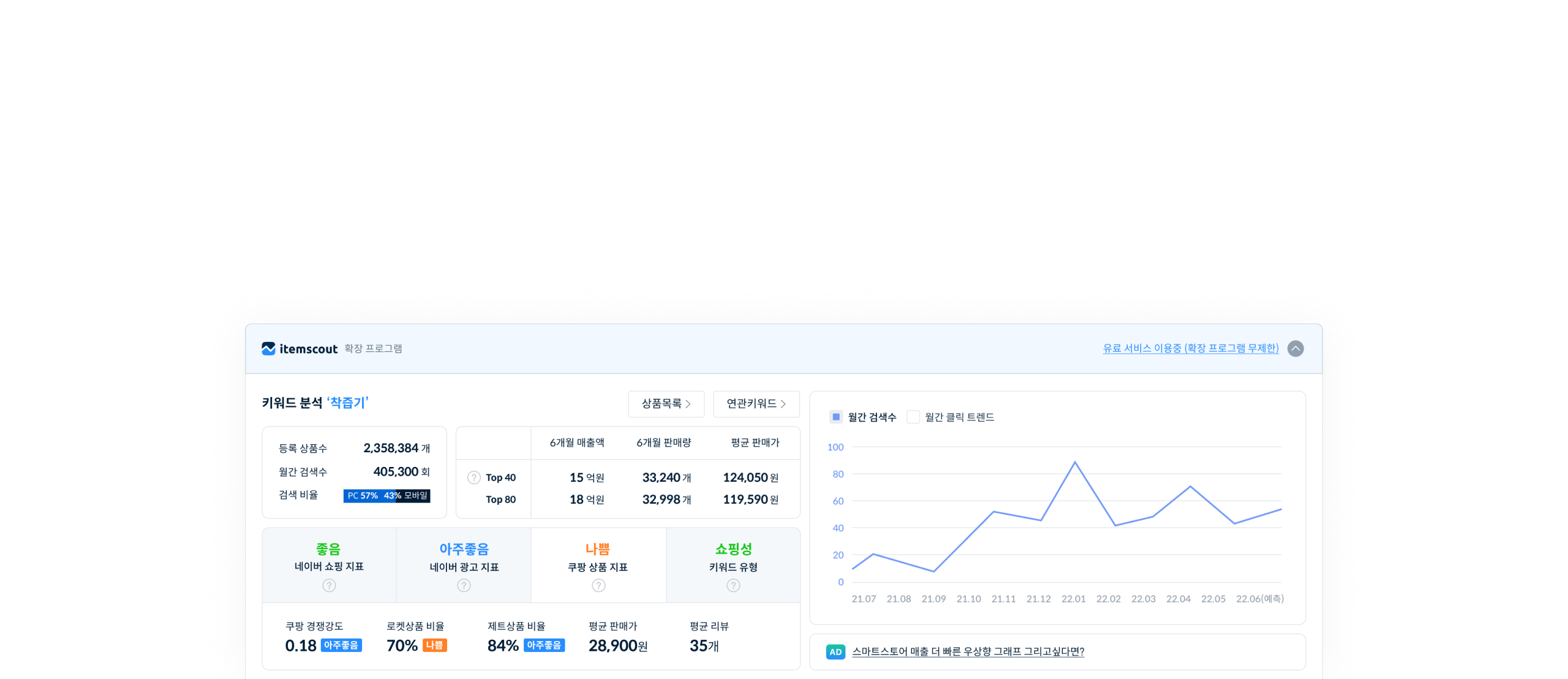Click the chart peak at 22.01
The image size is (1568, 679).
1075,462
